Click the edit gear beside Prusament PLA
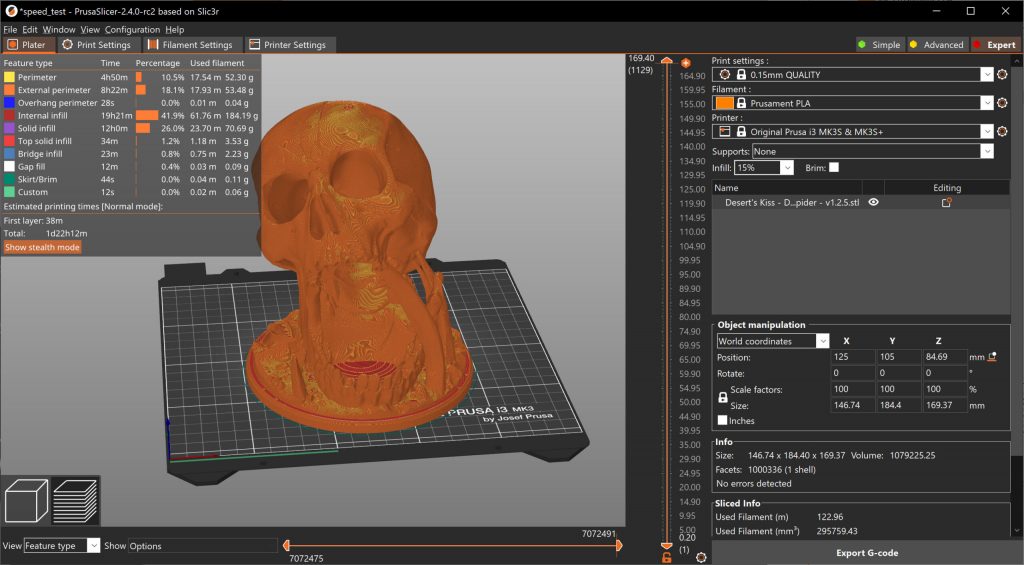This screenshot has width=1024, height=565. [1002, 103]
